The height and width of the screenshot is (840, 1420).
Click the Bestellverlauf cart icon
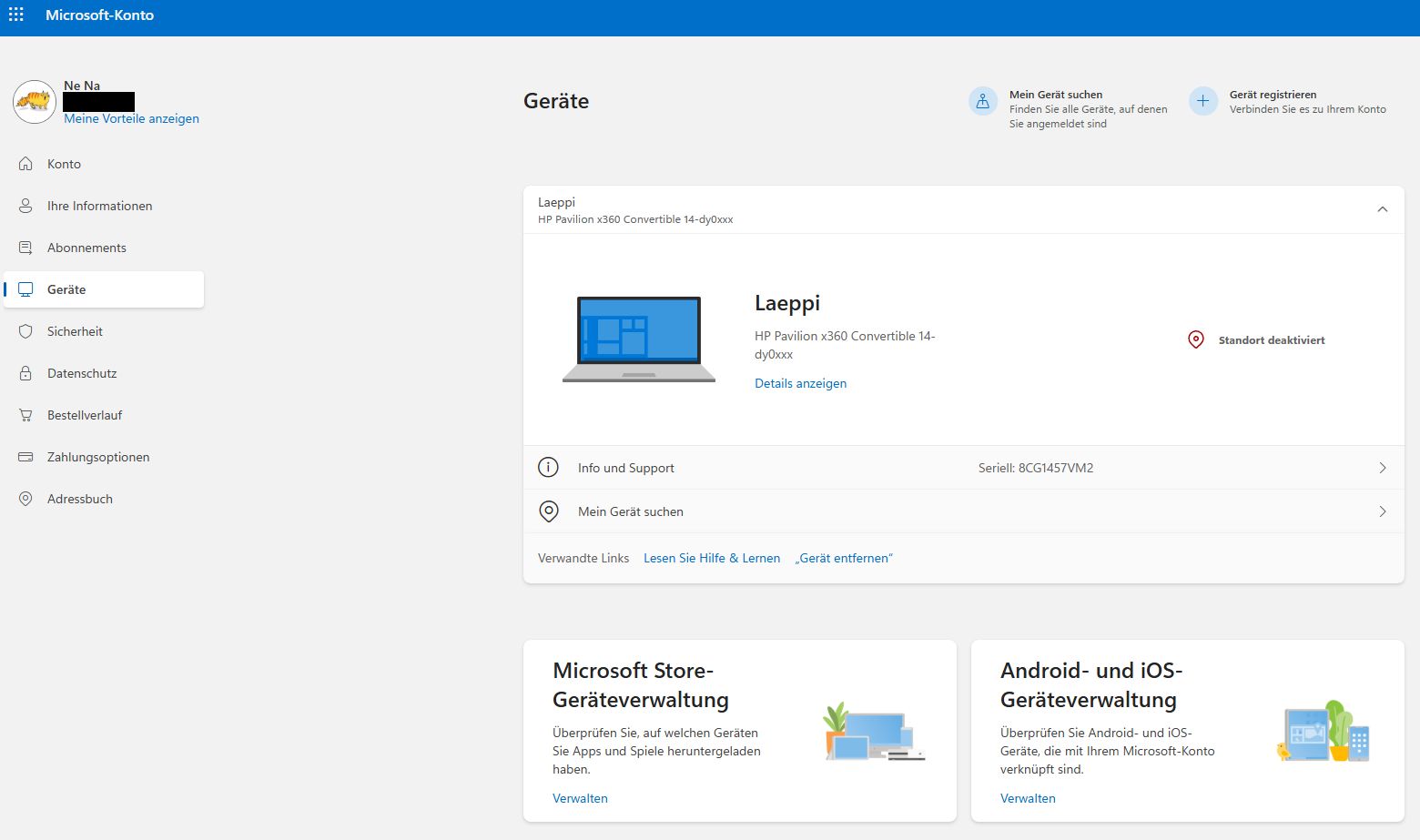tap(25, 415)
